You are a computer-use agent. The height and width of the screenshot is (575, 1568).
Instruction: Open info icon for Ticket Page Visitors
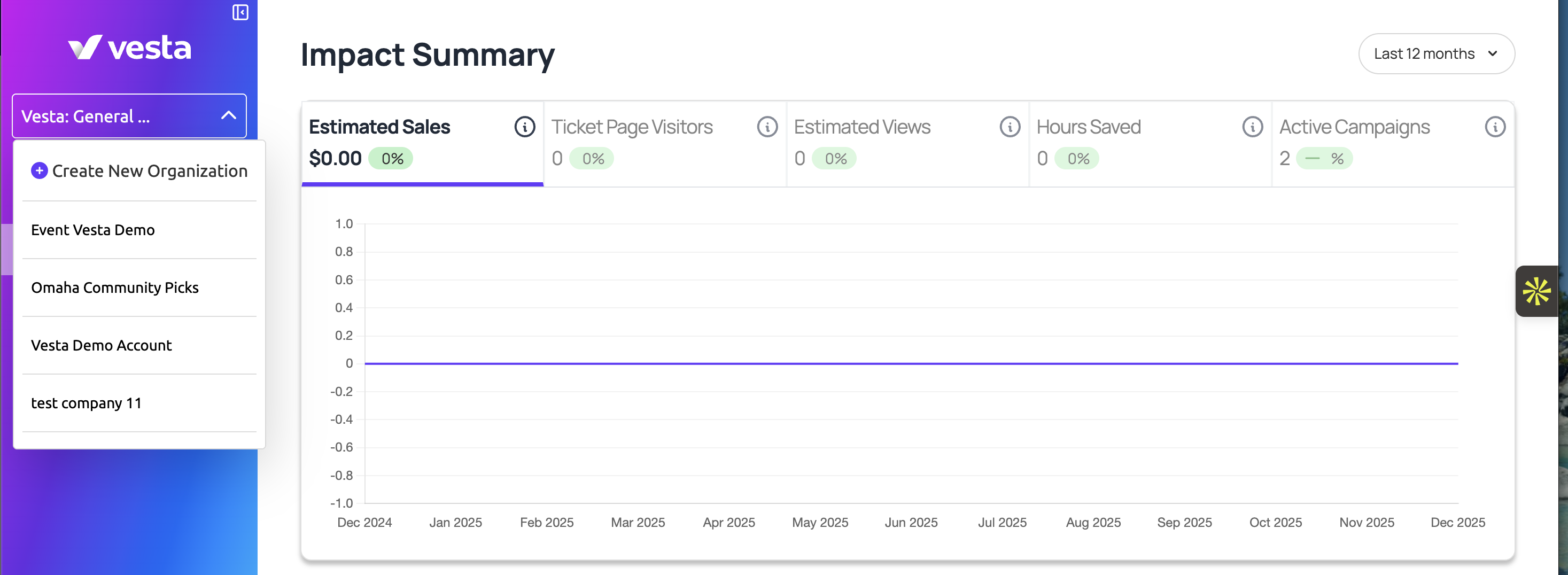click(767, 127)
